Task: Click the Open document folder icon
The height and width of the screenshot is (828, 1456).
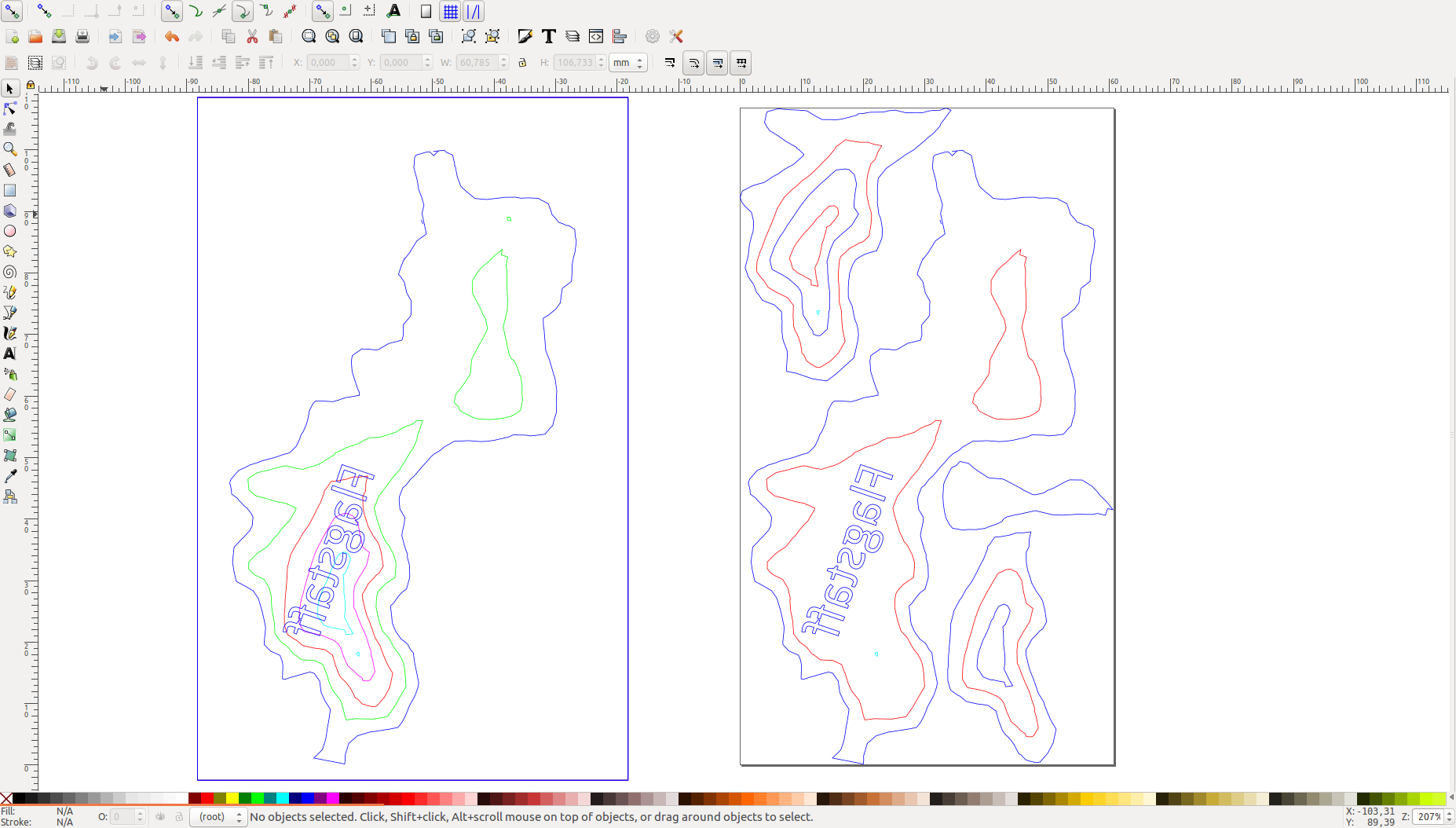Action: [x=35, y=36]
